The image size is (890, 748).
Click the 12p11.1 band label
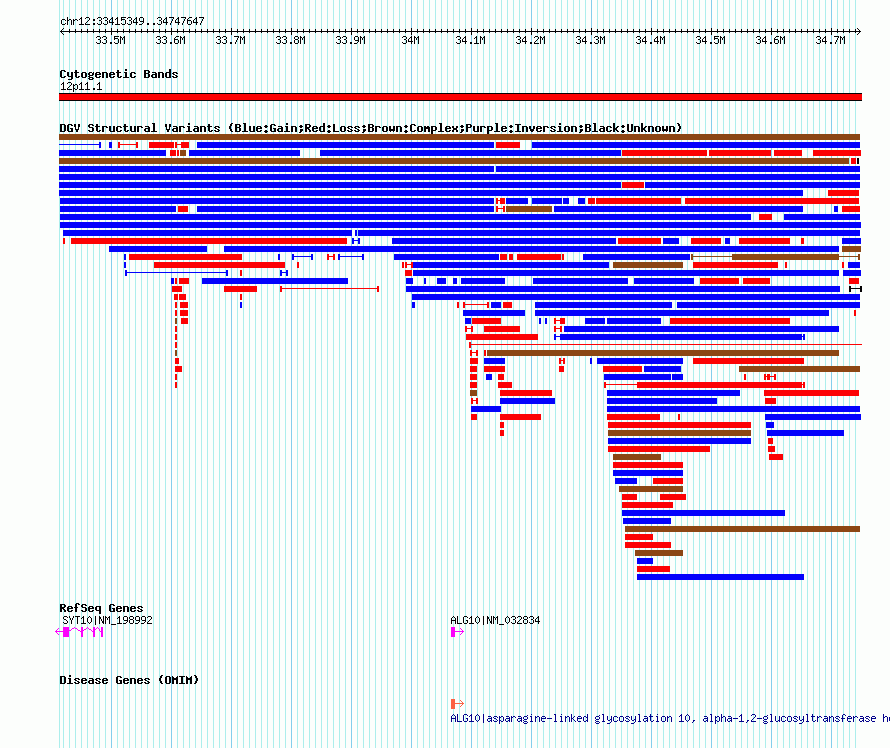point(81,86)
